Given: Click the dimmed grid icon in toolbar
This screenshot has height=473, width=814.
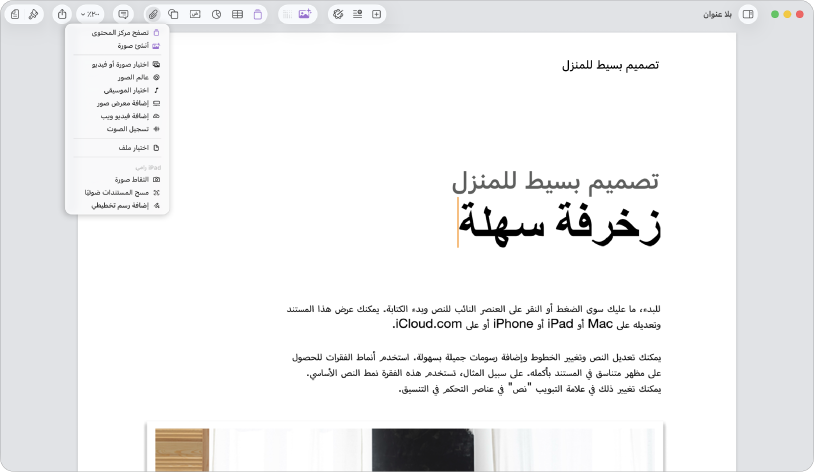Looking at the screenshot, I should [x=287, y=15].
